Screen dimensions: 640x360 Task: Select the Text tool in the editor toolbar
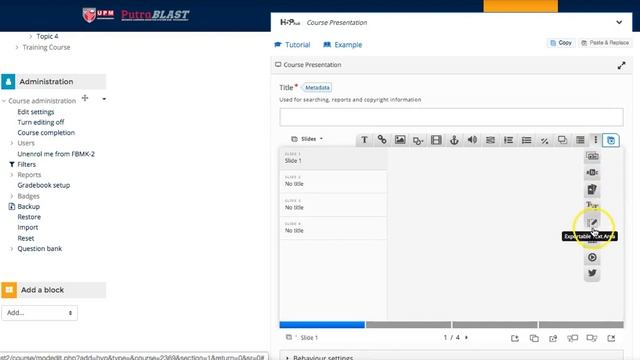click(364, 140)
